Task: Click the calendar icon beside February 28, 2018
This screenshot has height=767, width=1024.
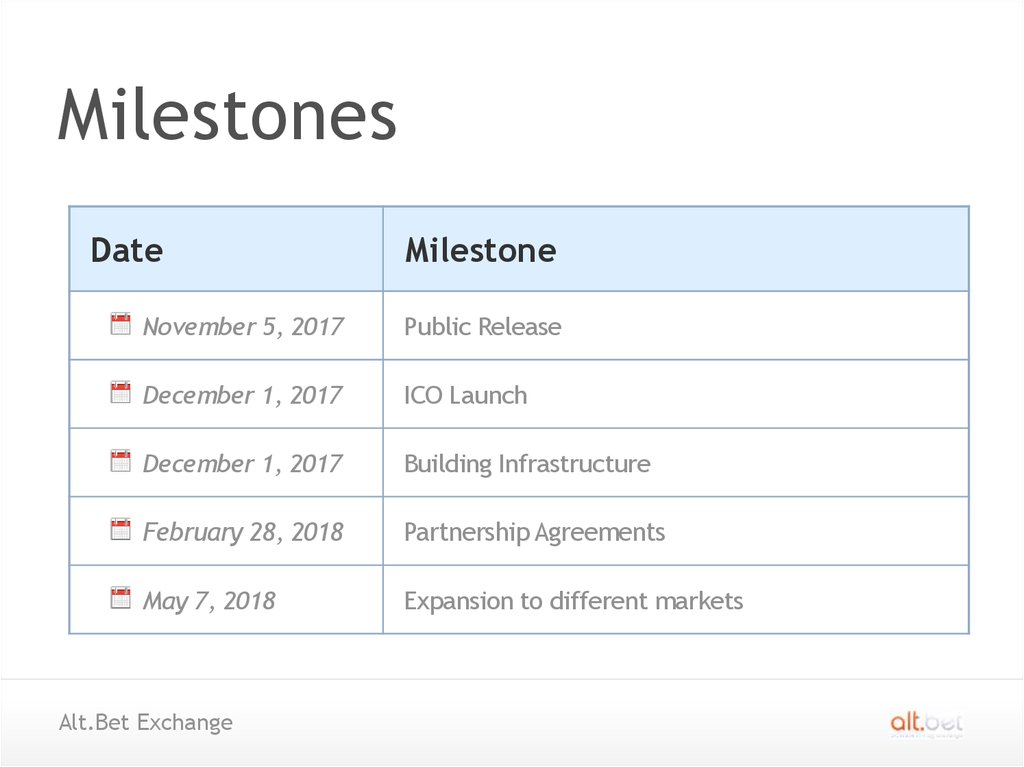Action: 121,529
